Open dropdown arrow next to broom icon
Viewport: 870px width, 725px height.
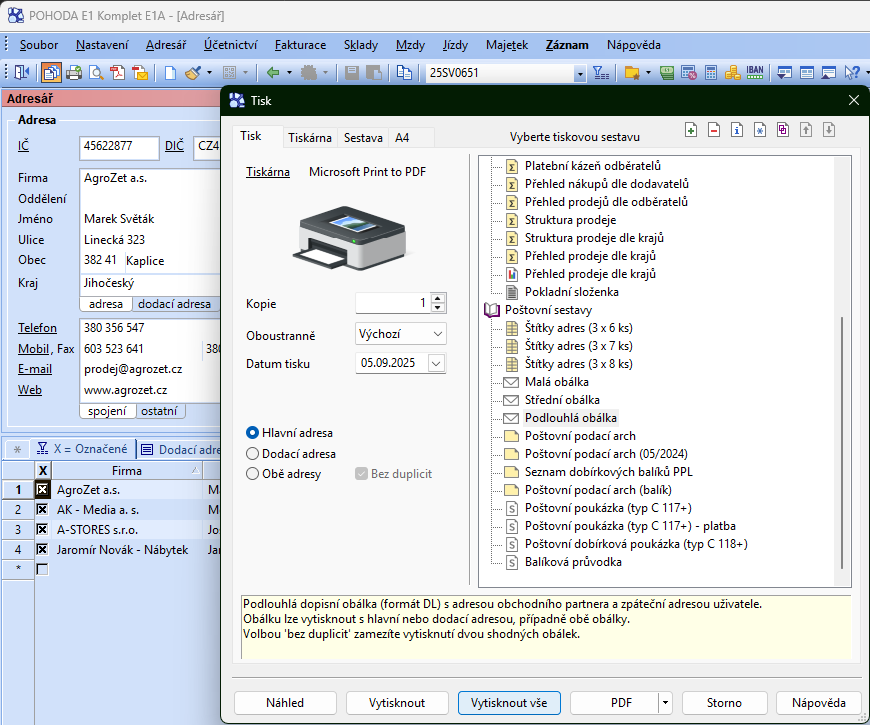[209, 73]
